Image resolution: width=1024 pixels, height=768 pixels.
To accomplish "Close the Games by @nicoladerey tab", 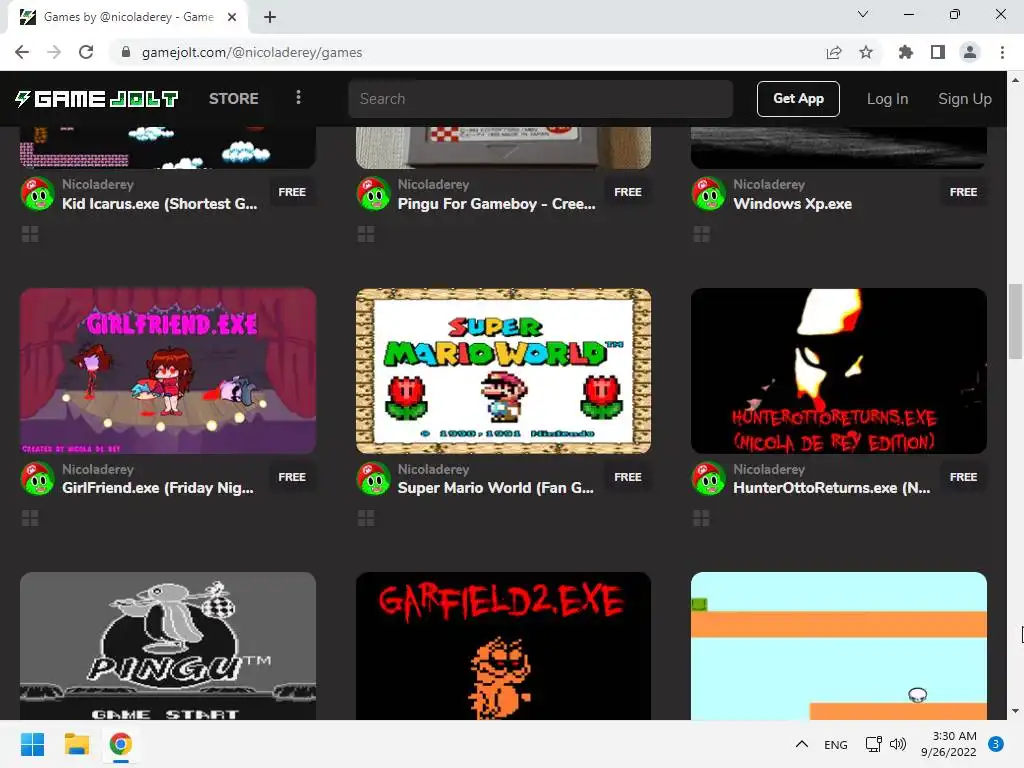I will 232,17.
